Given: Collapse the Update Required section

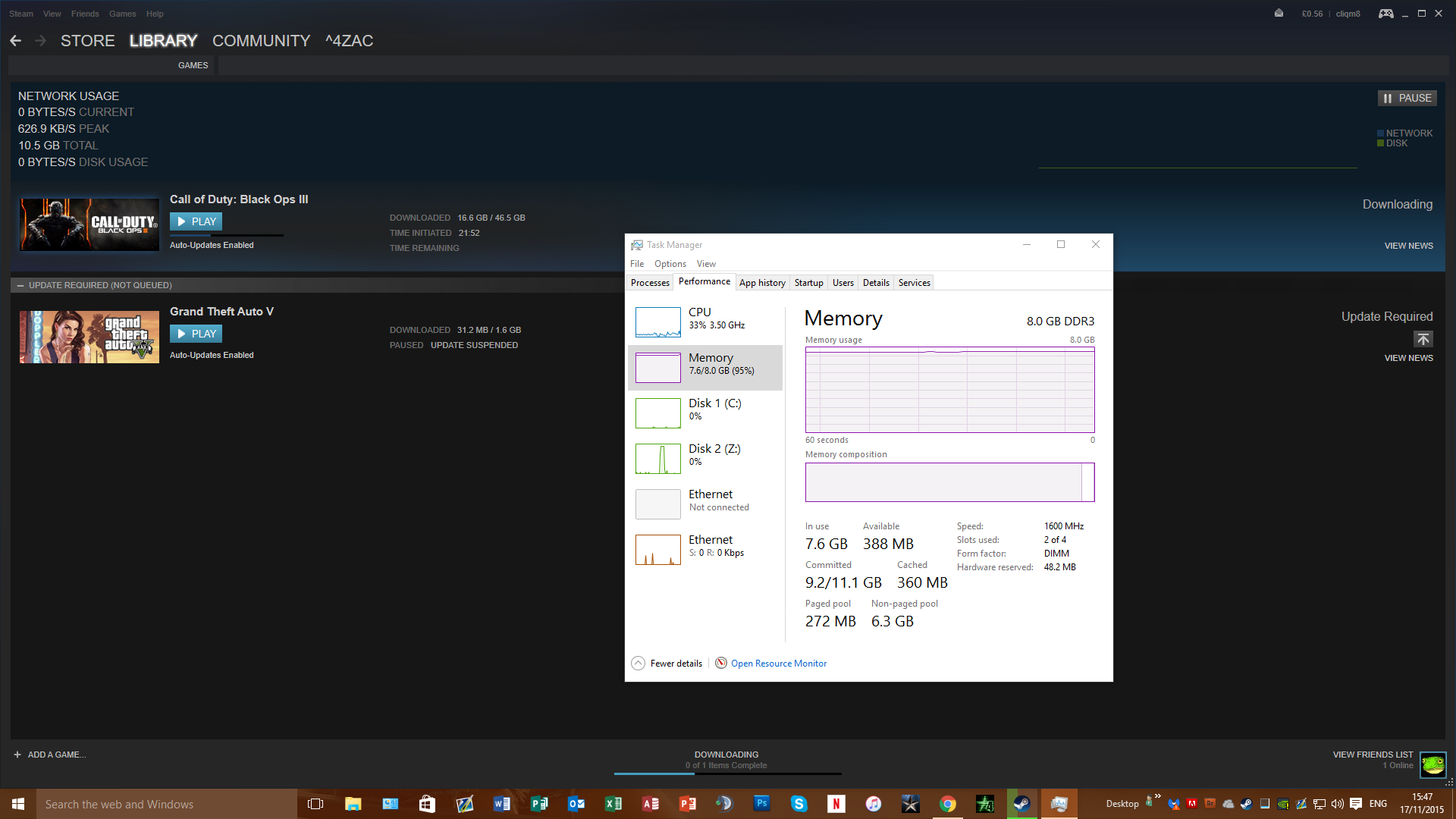Looking at the screenshot, I should click(x=20, y=286).
